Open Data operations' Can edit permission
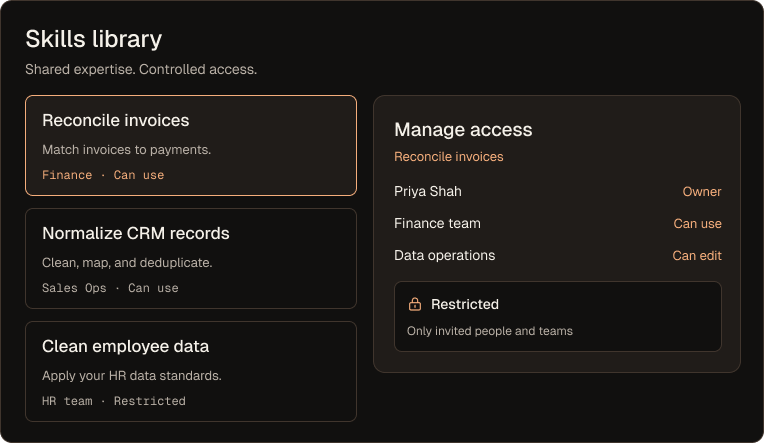This screenshot has width=764, height=443. click(697, 255)
